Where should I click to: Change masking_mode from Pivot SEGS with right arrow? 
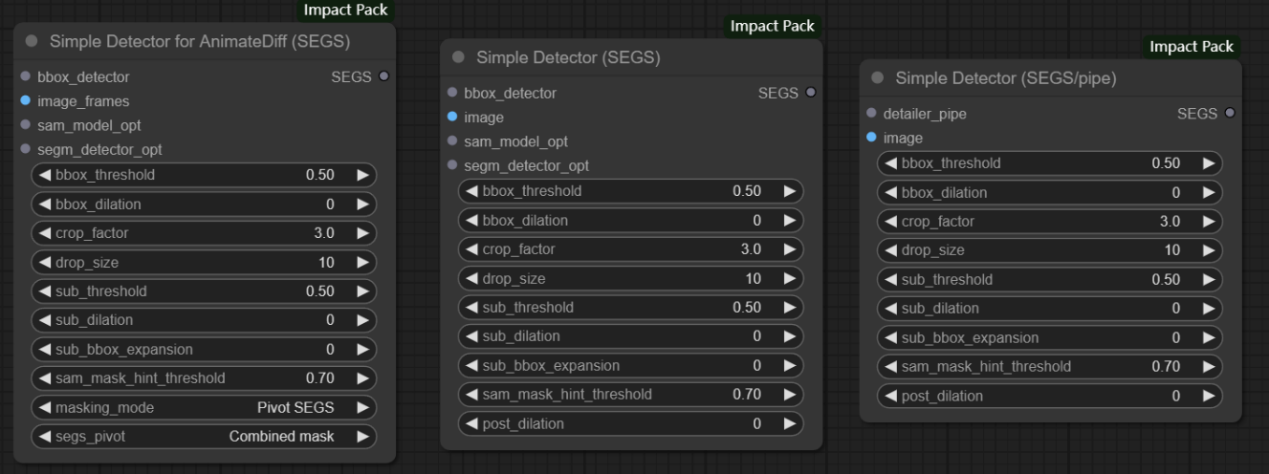pyautogui.click(x=362, y=407)
